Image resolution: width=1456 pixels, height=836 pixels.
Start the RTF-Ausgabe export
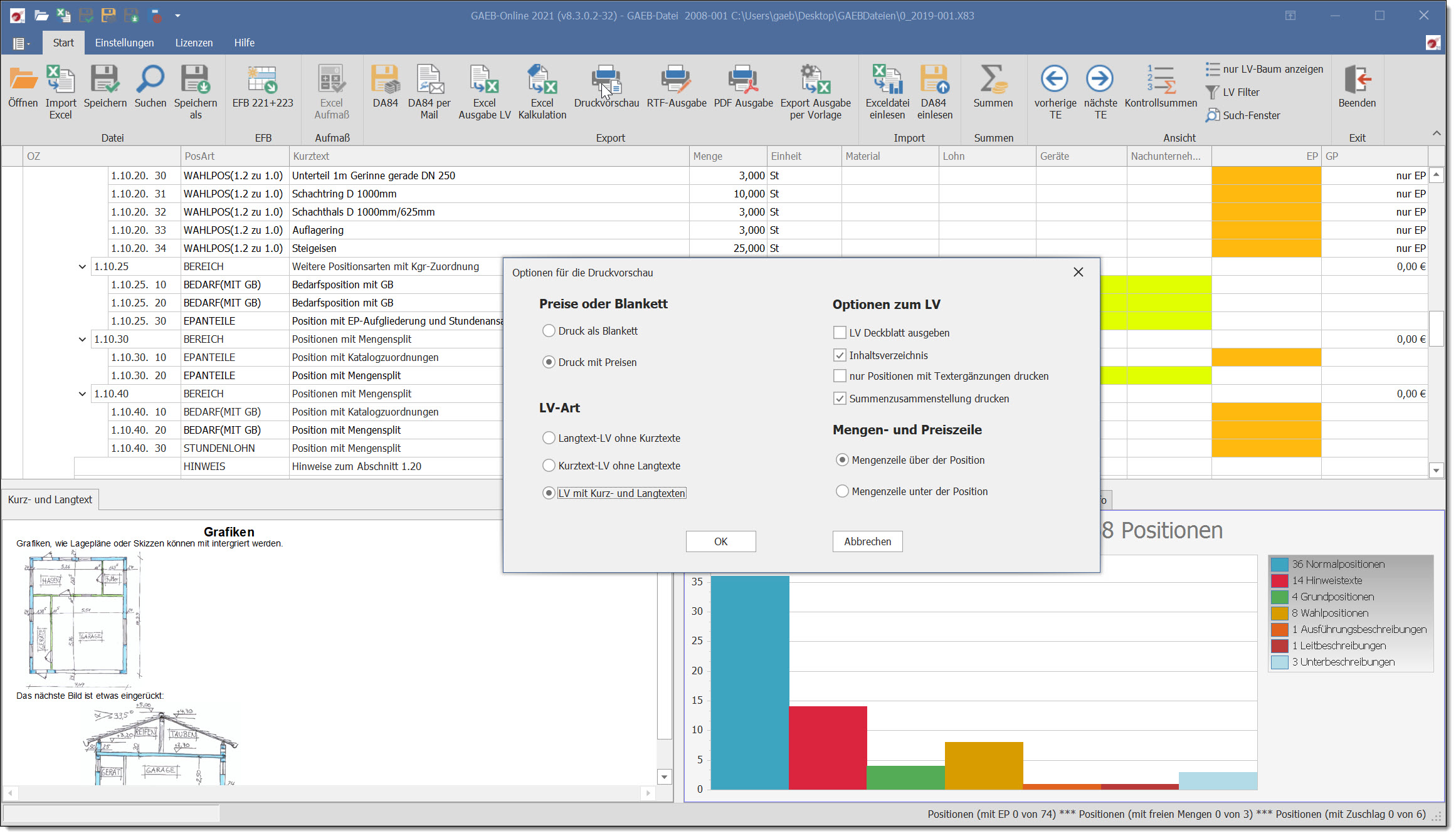pyautogui.click(x=677, y=87)
